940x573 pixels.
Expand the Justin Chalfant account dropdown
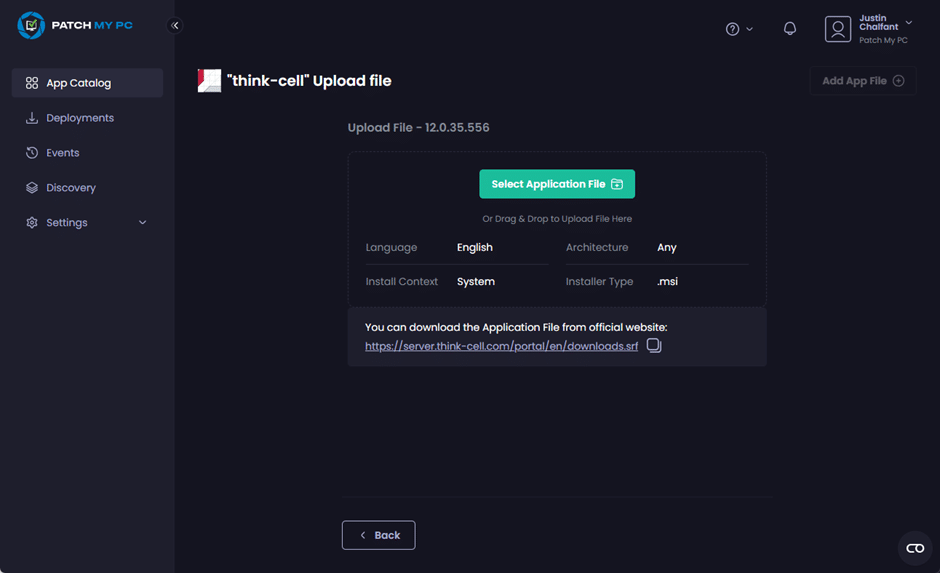(x=908, y=23)
